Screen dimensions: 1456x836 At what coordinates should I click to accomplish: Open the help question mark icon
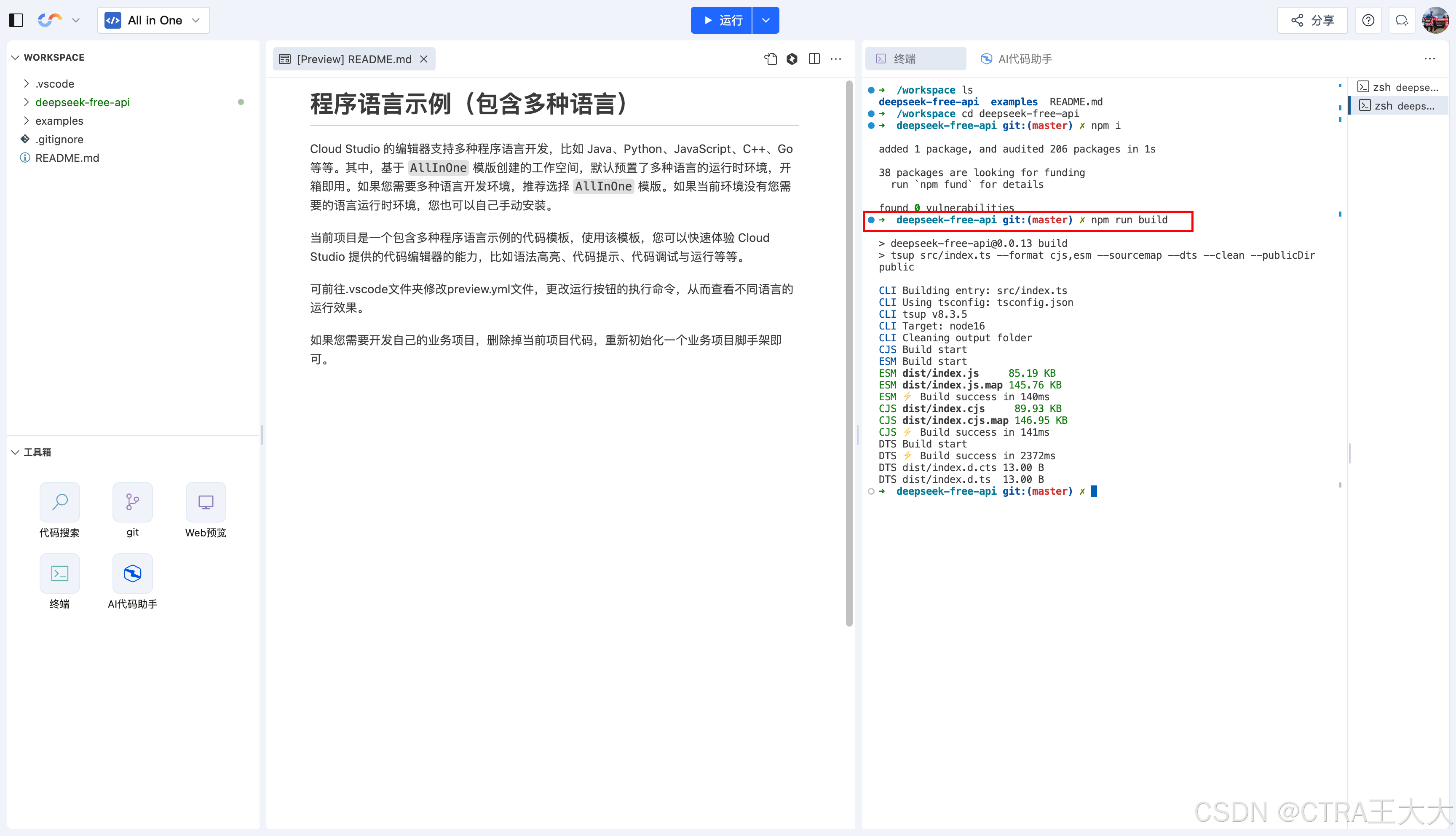(x=1368, y=21)
